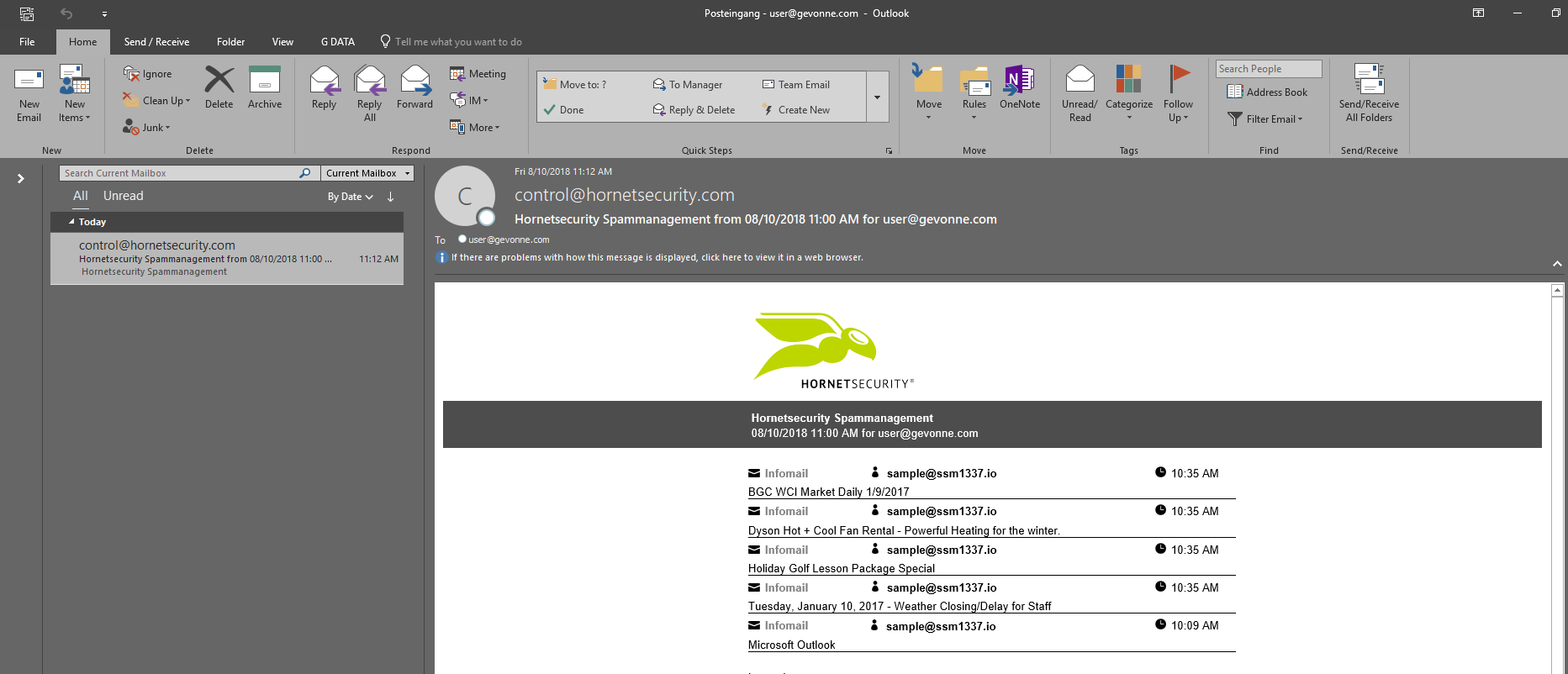Open the Send / Receive ribbon tab

click(156, 42)
